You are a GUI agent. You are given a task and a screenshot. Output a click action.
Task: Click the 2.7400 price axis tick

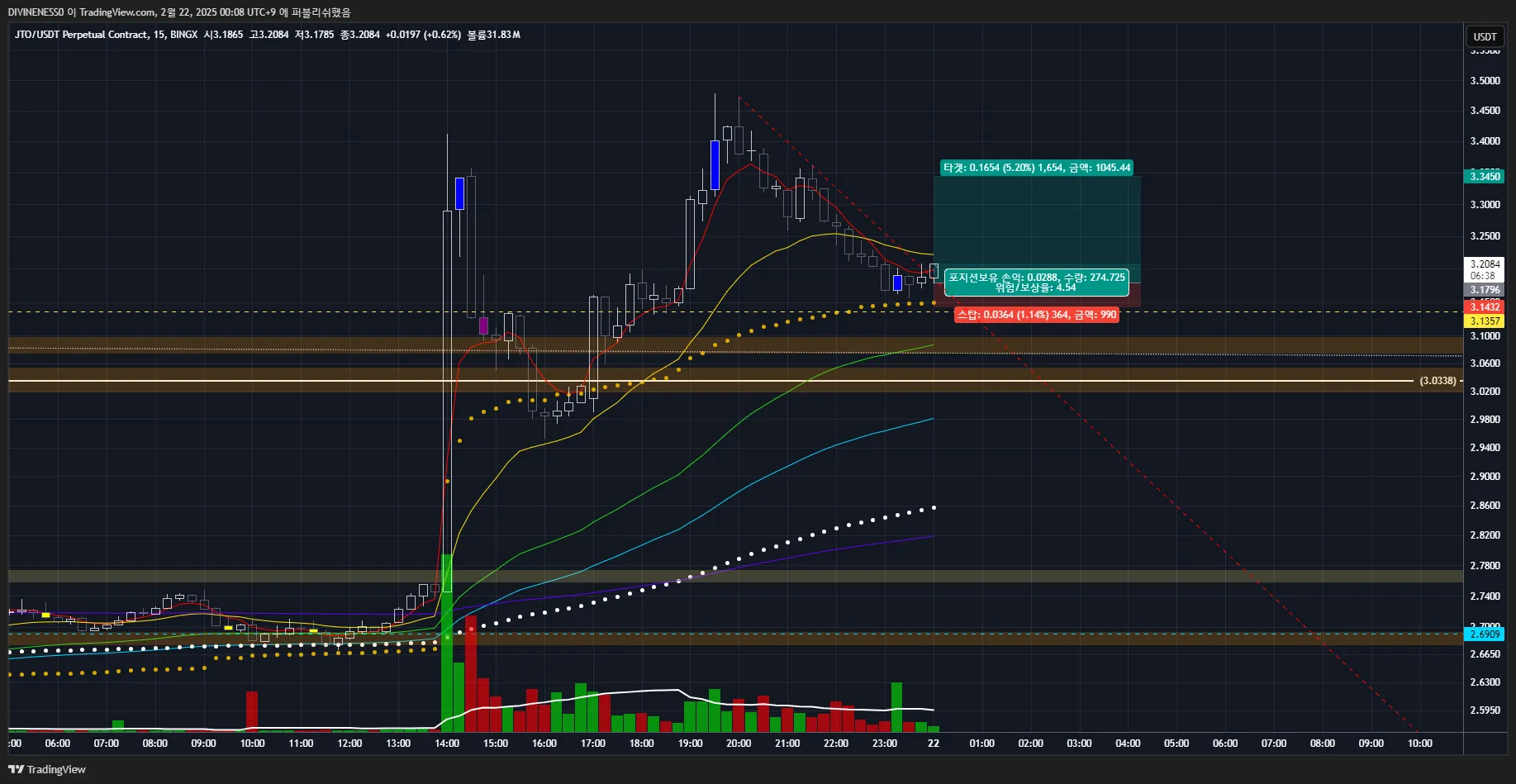point(1485,596)
